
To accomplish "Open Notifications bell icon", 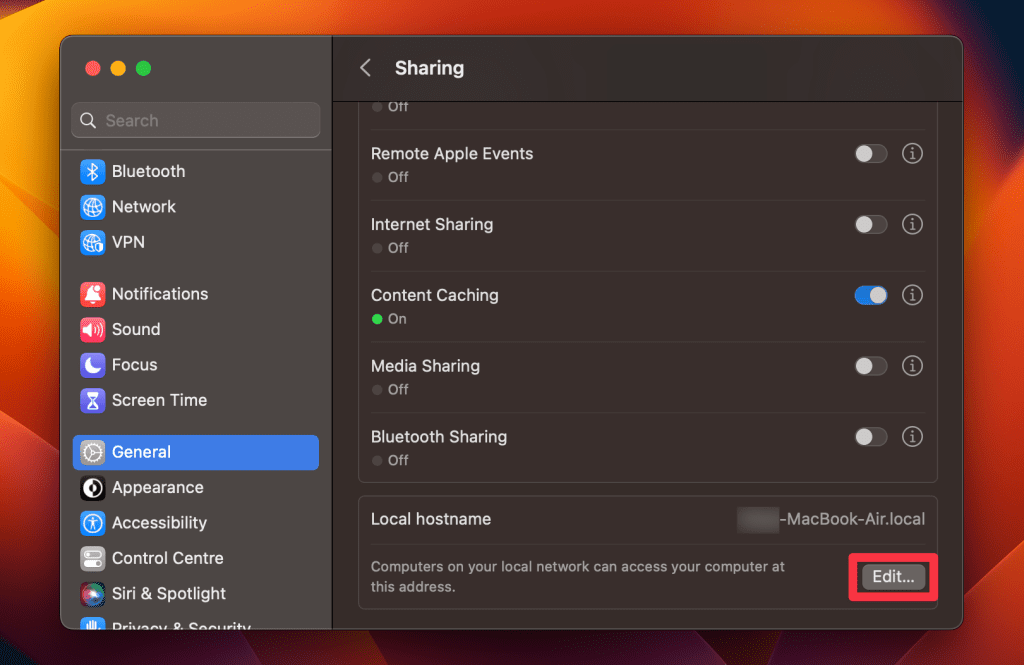I will (93, 294).
